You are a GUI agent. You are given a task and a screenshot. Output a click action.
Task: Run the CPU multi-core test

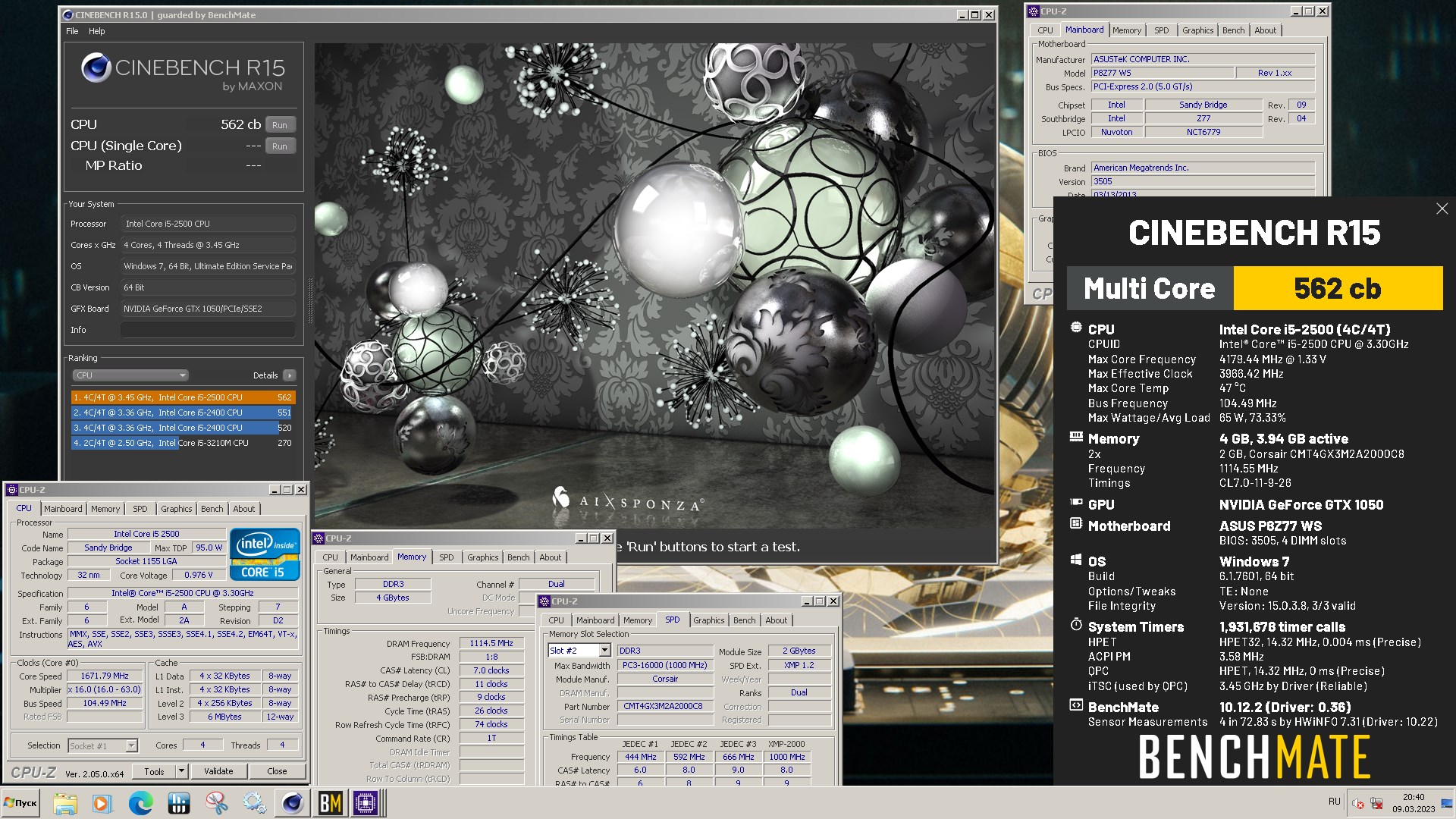point(280,125)
